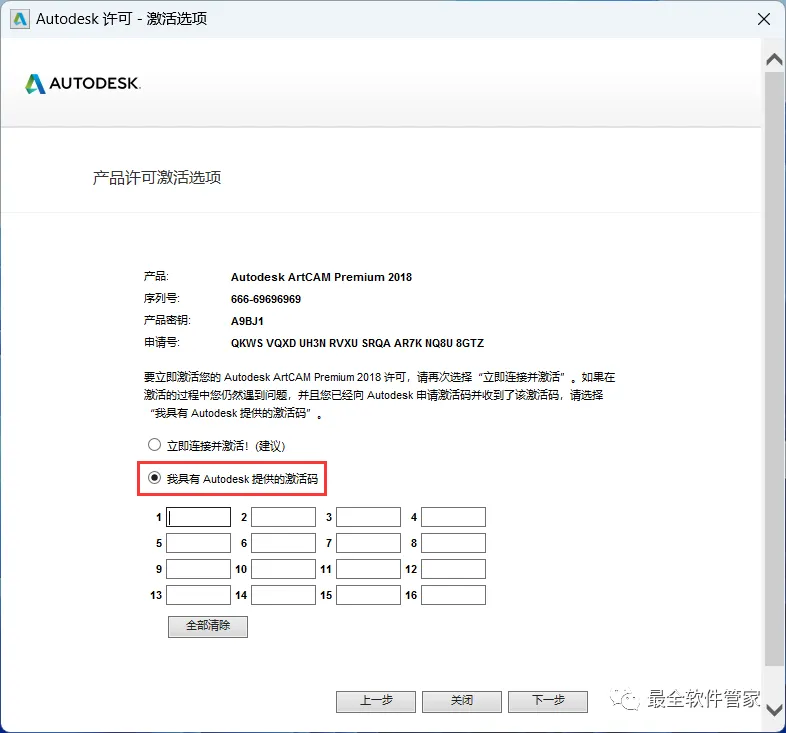The height and width of the screenshot is (733, 786).
Task: Focus activation code field 10
Action: pyautogui.click(x=283, y=569)
